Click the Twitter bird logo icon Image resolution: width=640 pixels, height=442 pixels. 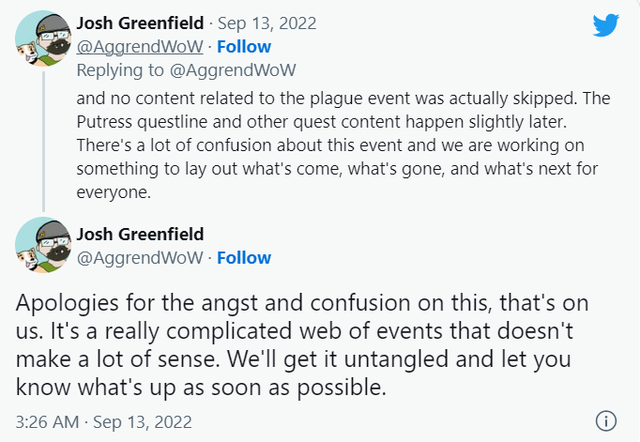606,25
